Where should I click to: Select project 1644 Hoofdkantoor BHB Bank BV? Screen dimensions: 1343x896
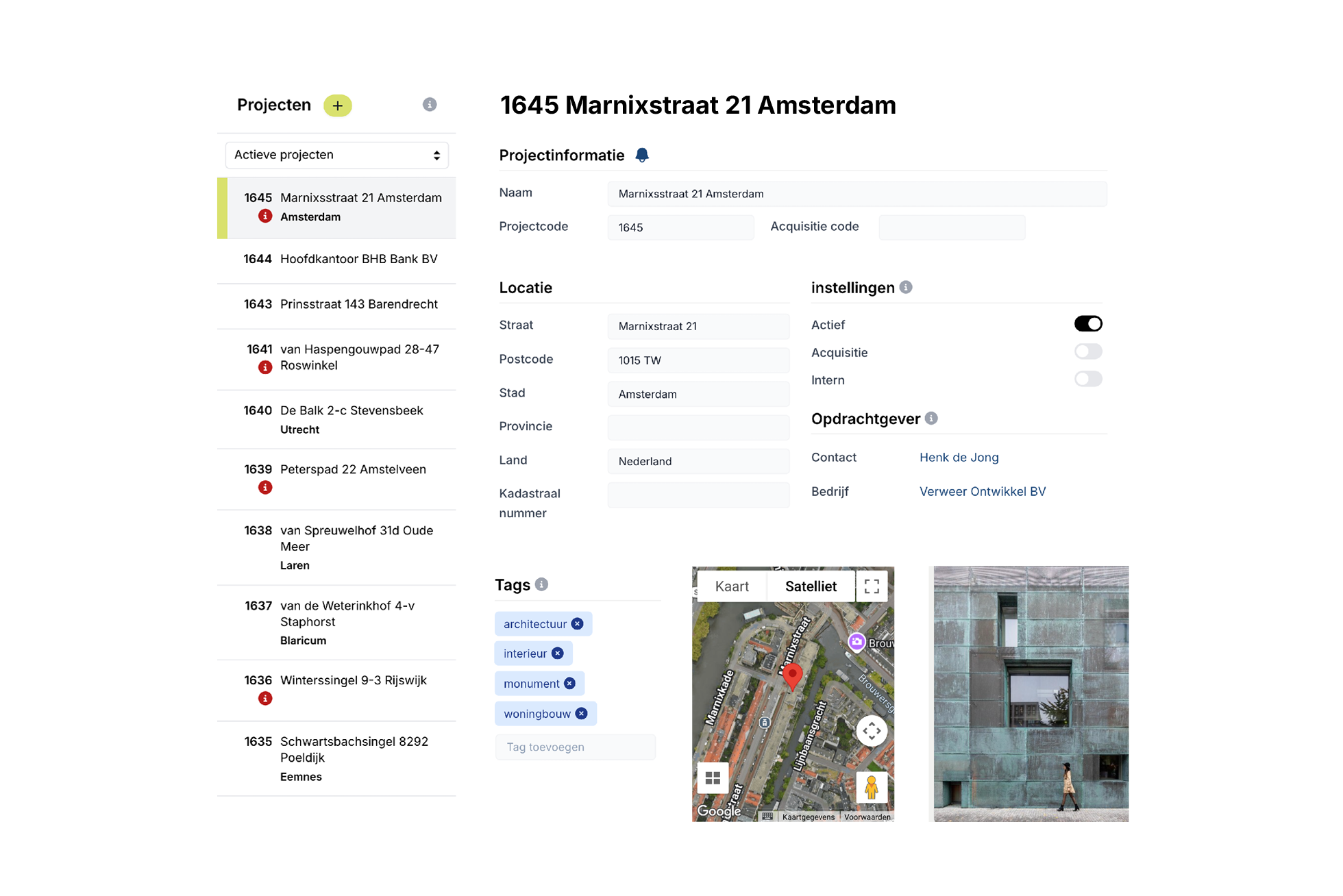336,260
